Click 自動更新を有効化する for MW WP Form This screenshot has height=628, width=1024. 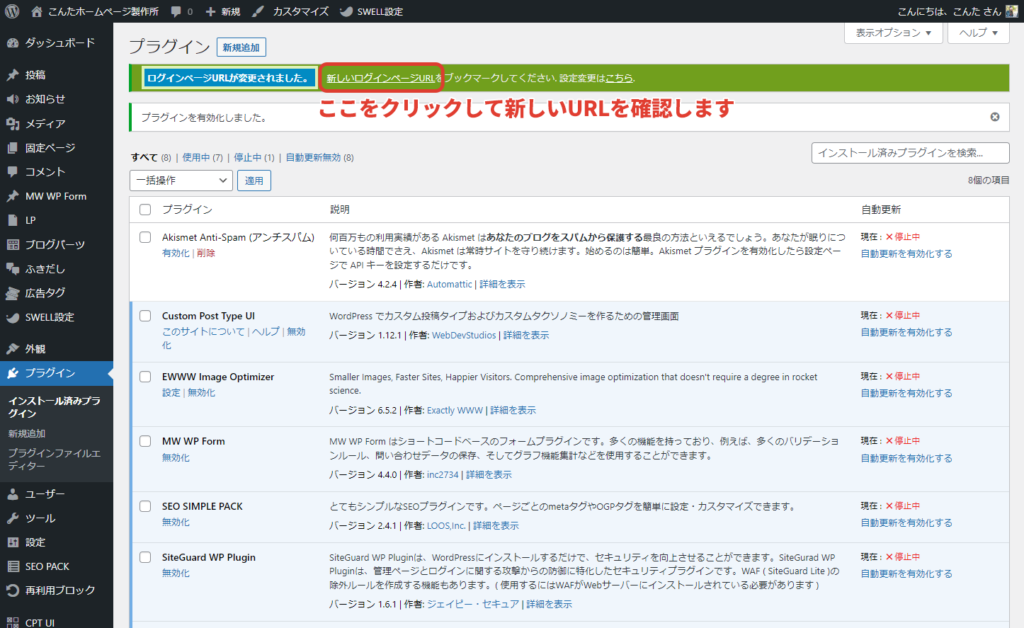point(906,458)
